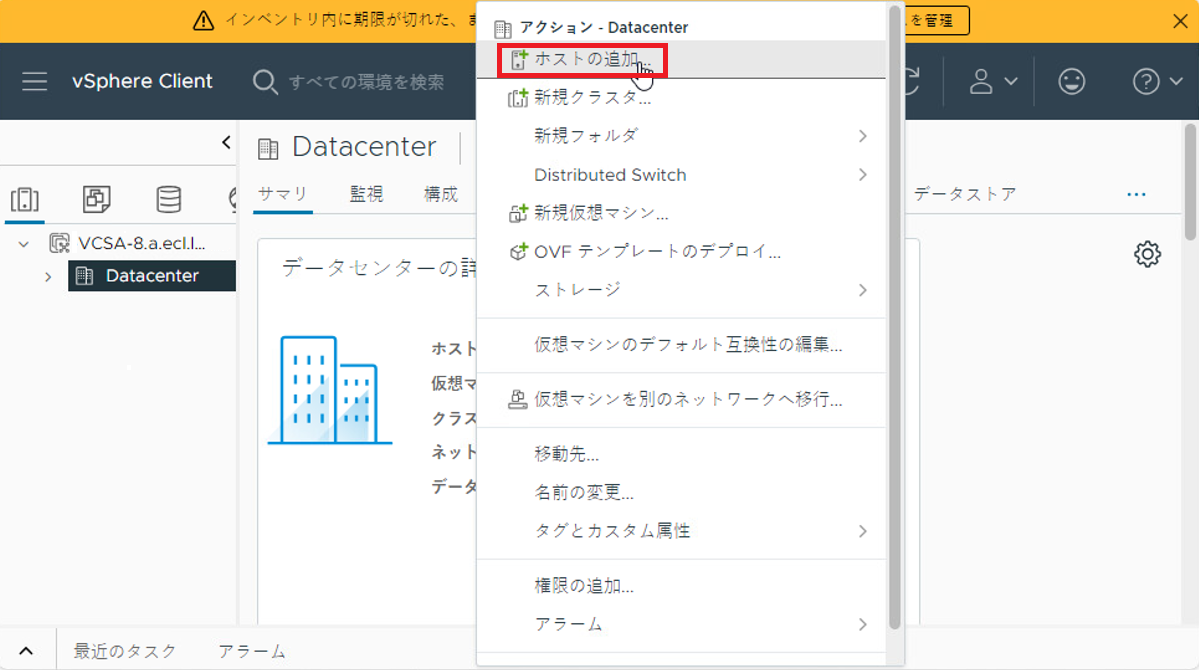Image resolution: width=1199 pixels, height=670 pixels.
Task: Choose 名前の変更... from the menu
Action: click(x=681, y=493)
